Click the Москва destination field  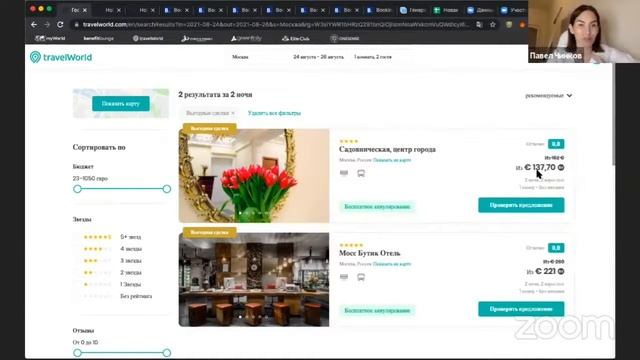[x=240, y=57]
